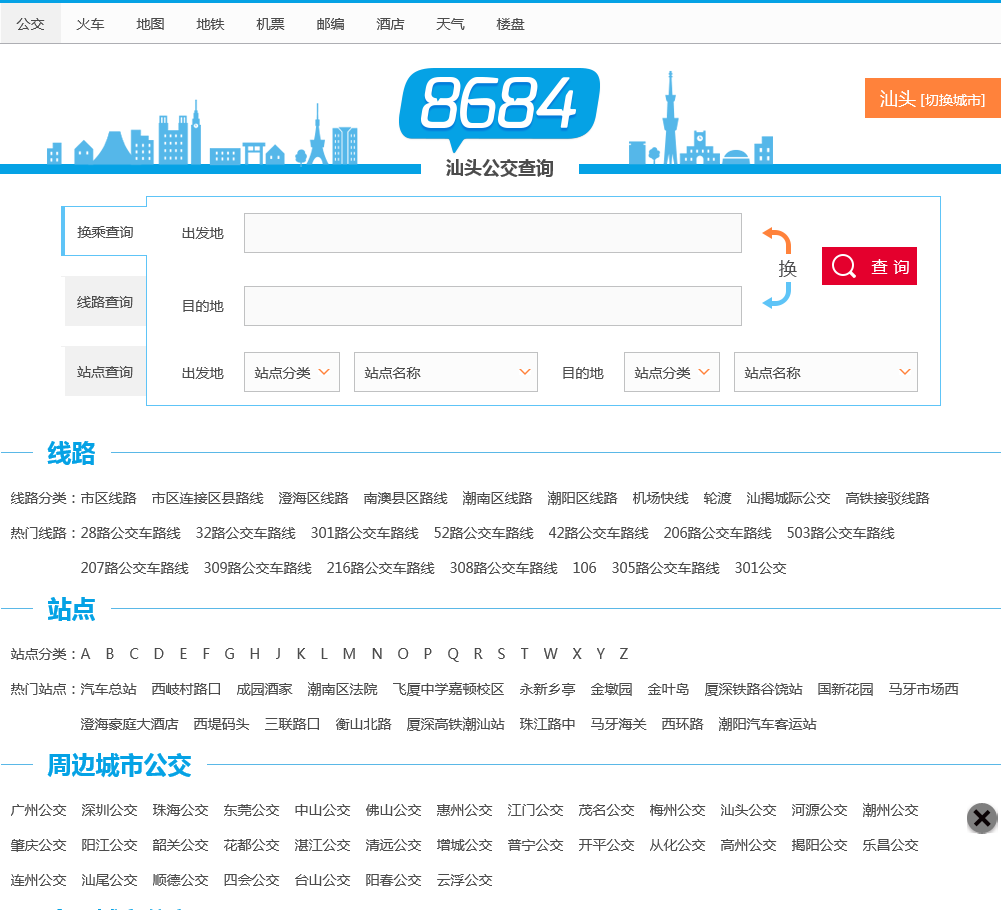Open 肇庆公交 city link
The image size is (1001, 910).
(38, 846)
